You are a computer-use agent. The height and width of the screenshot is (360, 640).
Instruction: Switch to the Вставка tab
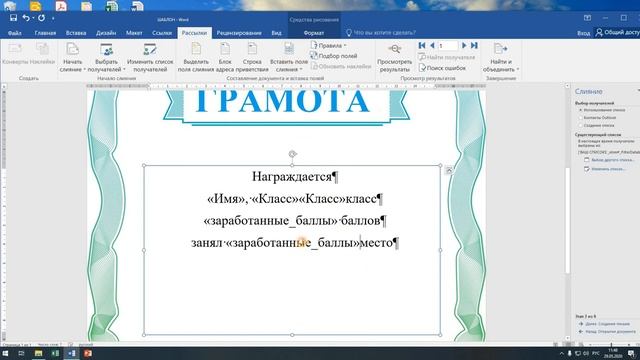tap(76, 33)
